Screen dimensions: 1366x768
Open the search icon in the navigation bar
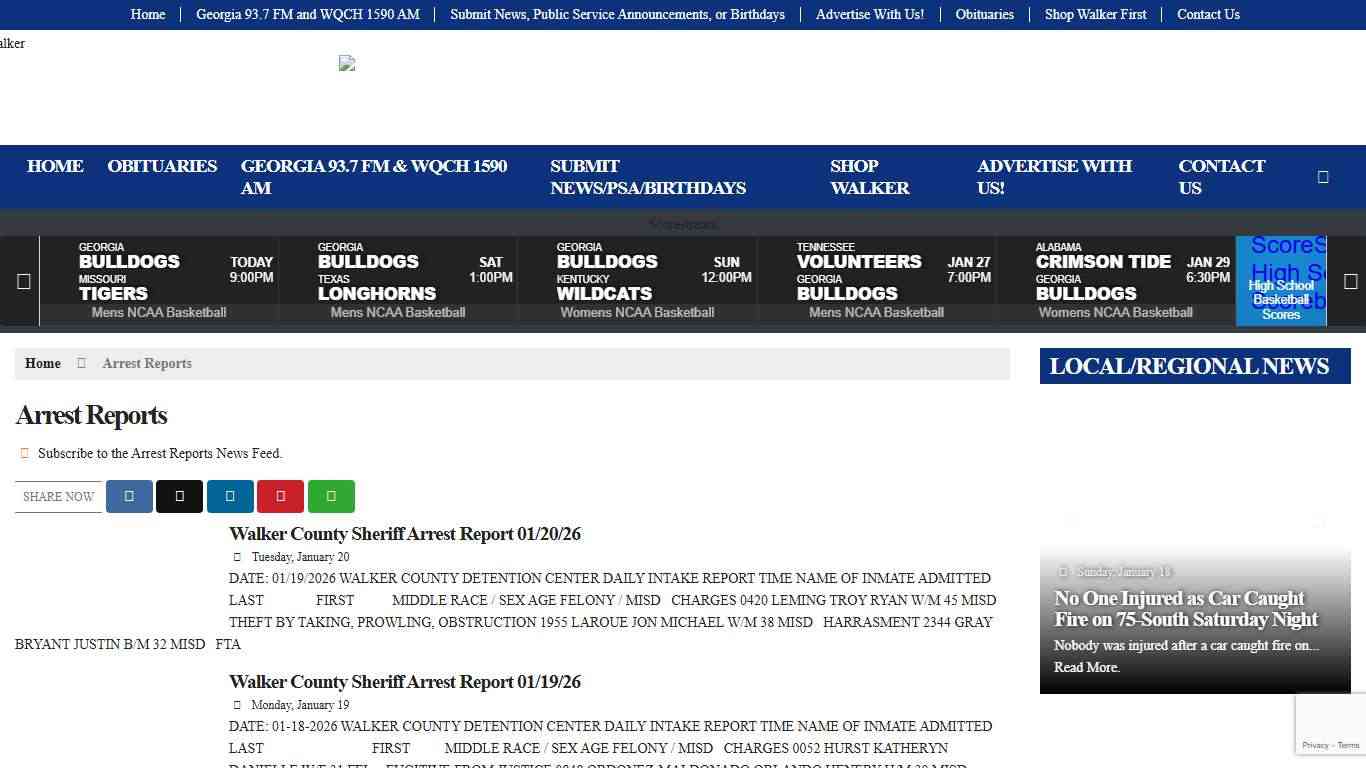point(1322,176)
